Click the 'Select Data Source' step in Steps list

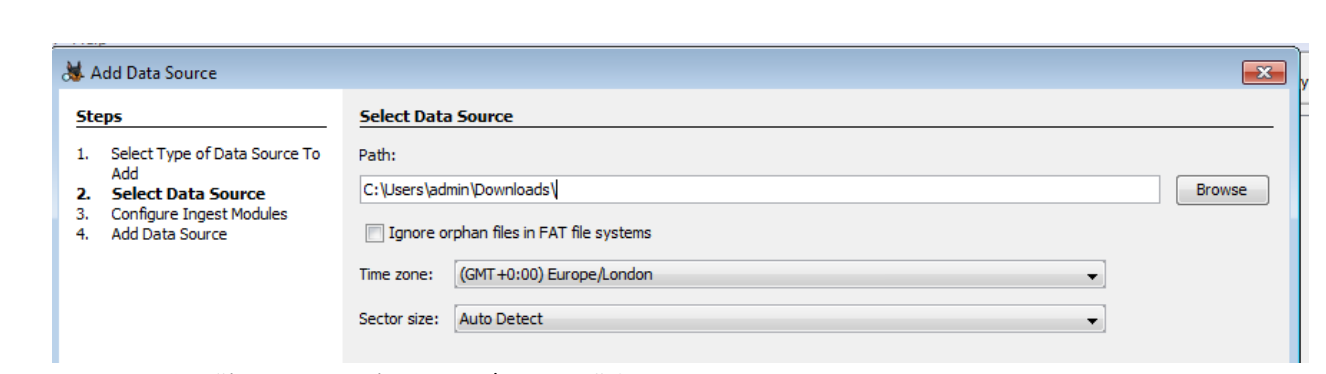(188, 194)
